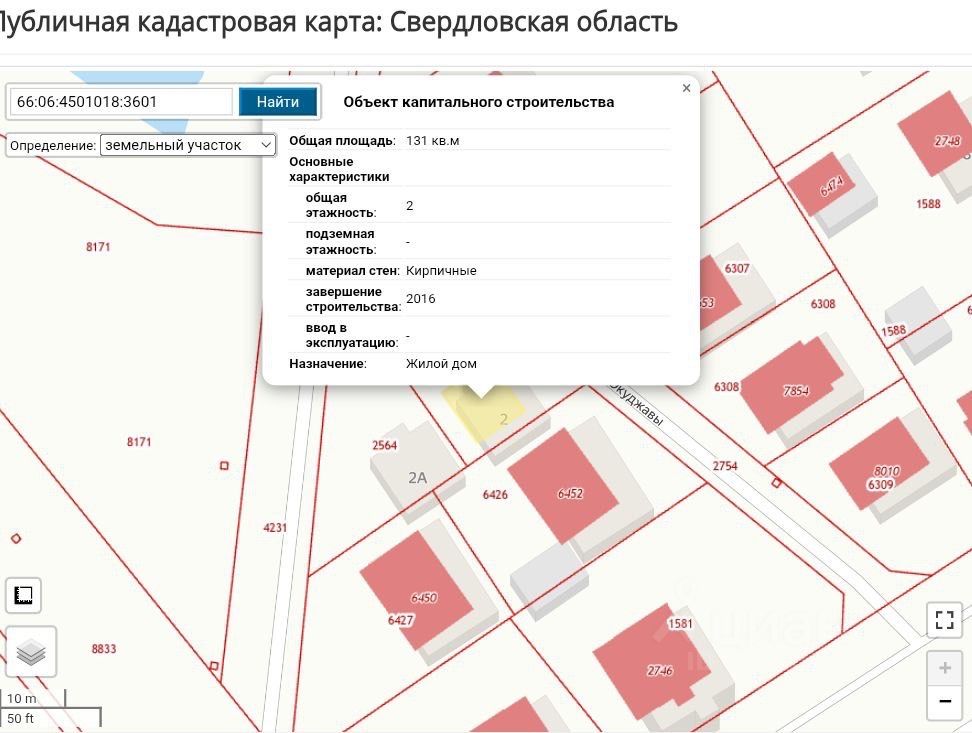Zoom in with the plus button
This screenshot has height=733, width=972.
(944, 668)
